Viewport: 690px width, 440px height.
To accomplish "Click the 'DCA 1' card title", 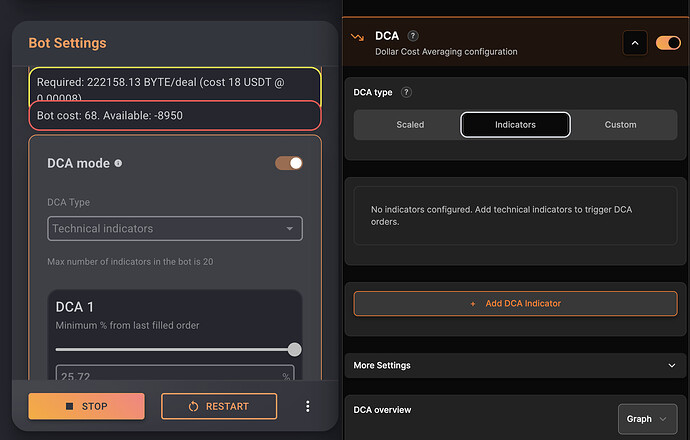I will 74,307.
